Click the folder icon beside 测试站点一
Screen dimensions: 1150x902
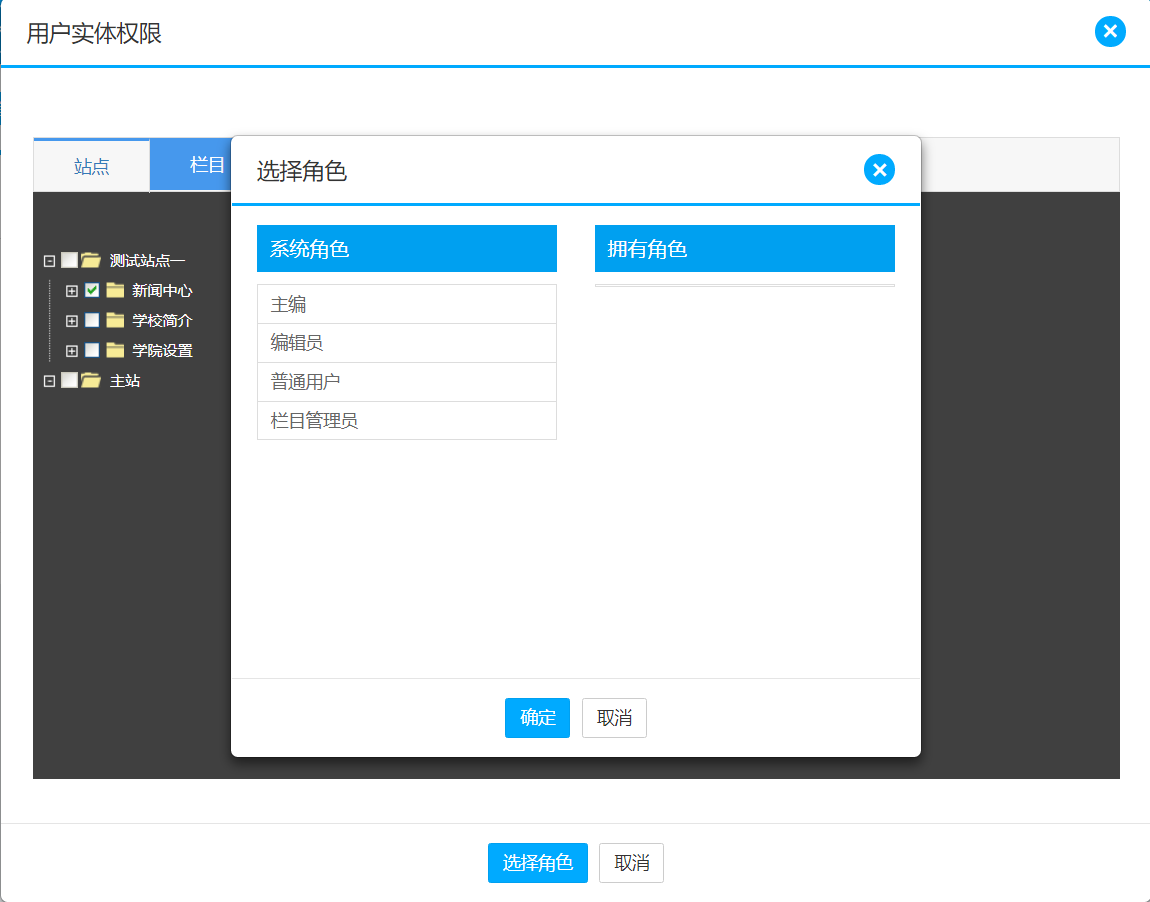[91, 261]
